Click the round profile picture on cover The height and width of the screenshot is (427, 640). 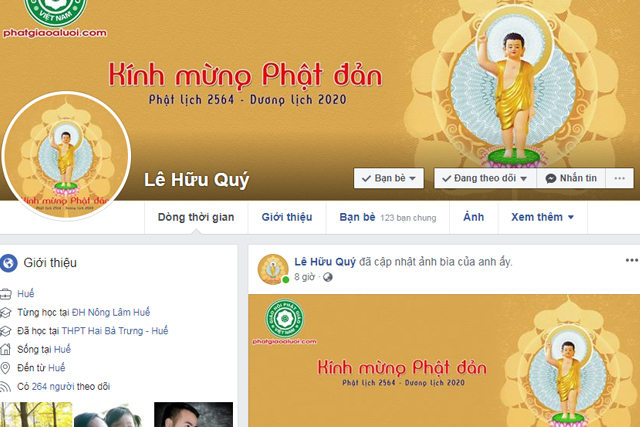coord(65,156)
